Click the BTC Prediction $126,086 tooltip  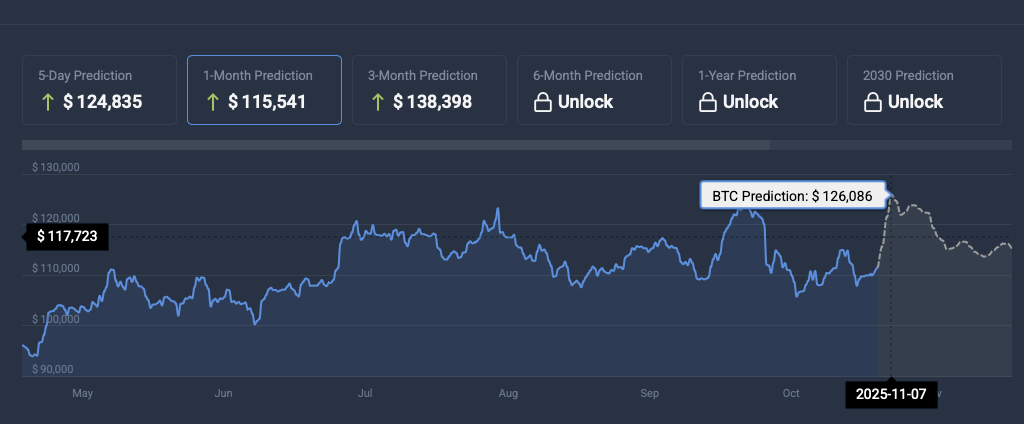click(793, 195)
